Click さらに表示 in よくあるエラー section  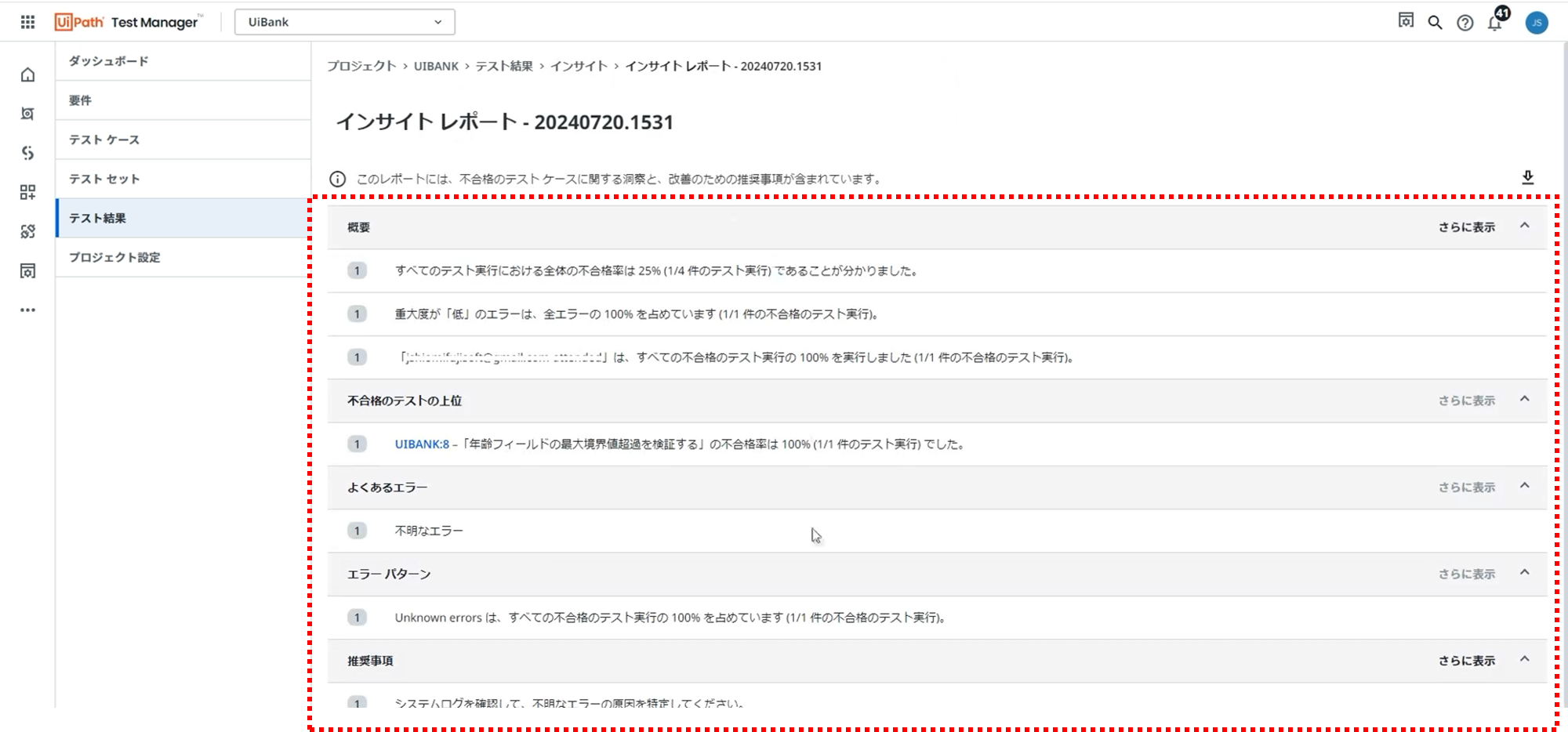[1466, 487]
